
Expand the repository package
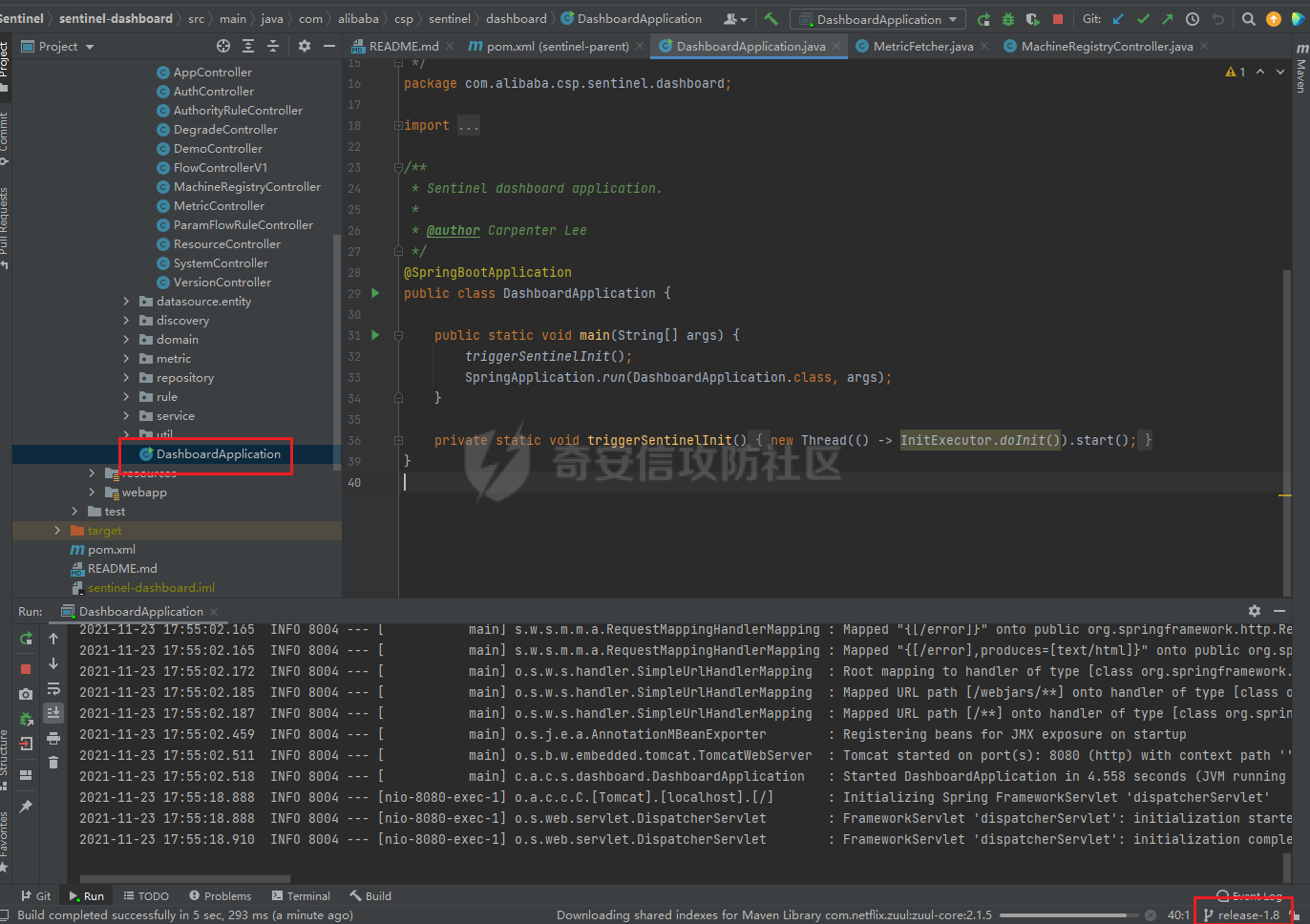coord(126,377)
